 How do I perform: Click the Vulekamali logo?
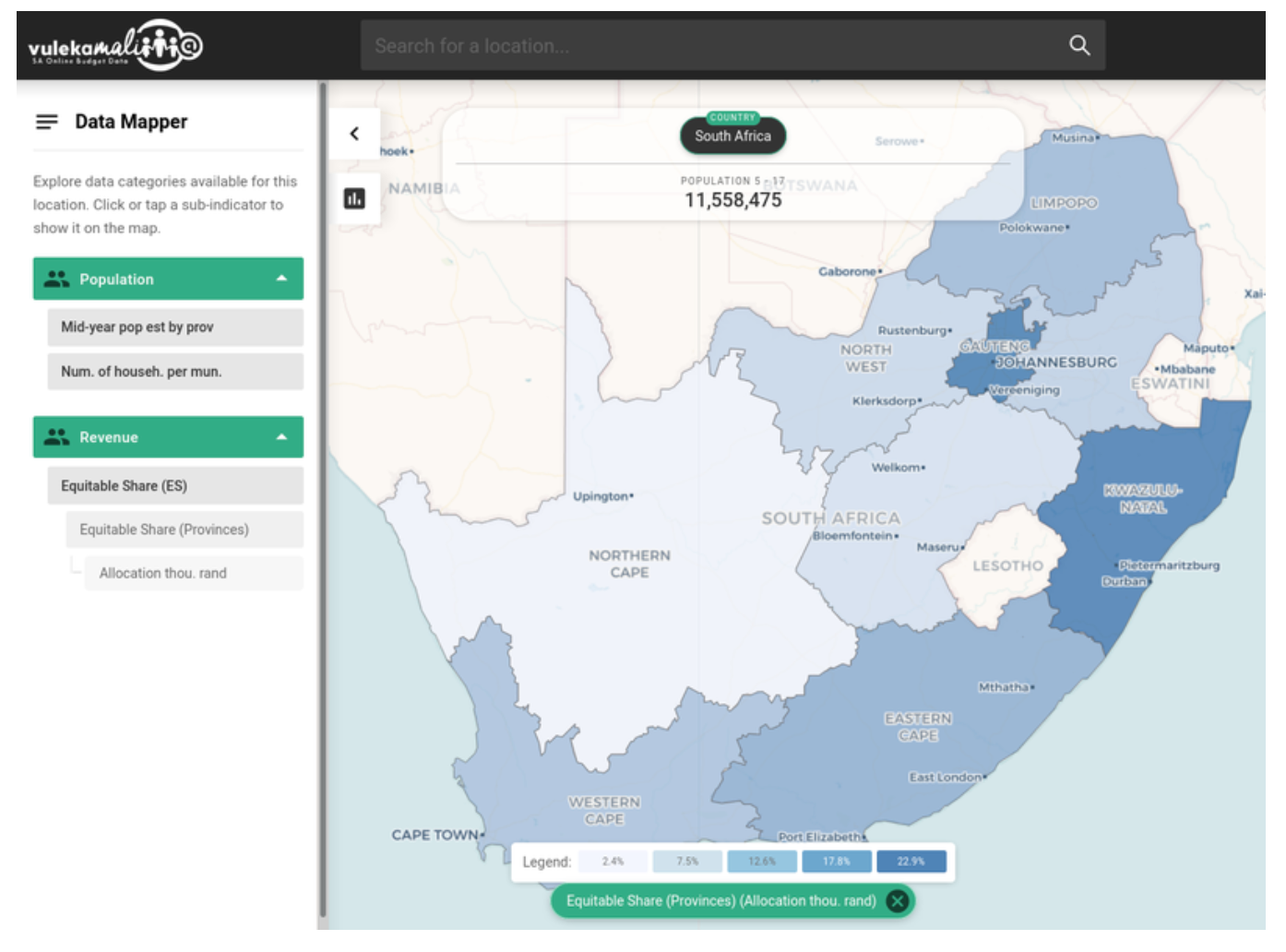[x=114, y=45]
